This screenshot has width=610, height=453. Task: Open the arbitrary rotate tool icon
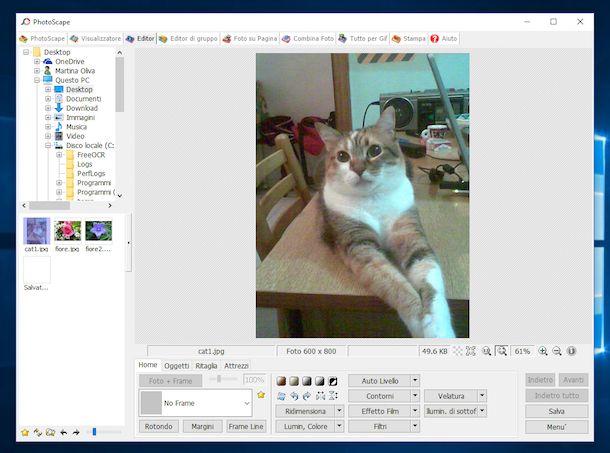point(281,396)
